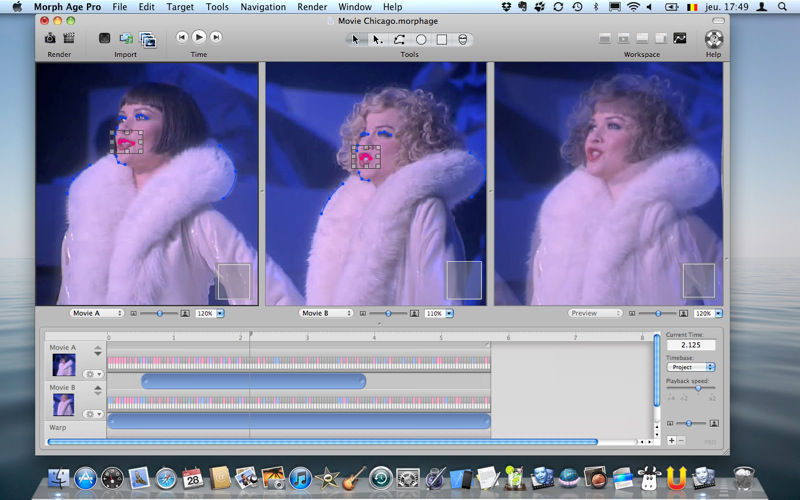This screenshot has width=800, height=500.
Task: Click the plus button below timeline
Action: [x=671, y=440]
